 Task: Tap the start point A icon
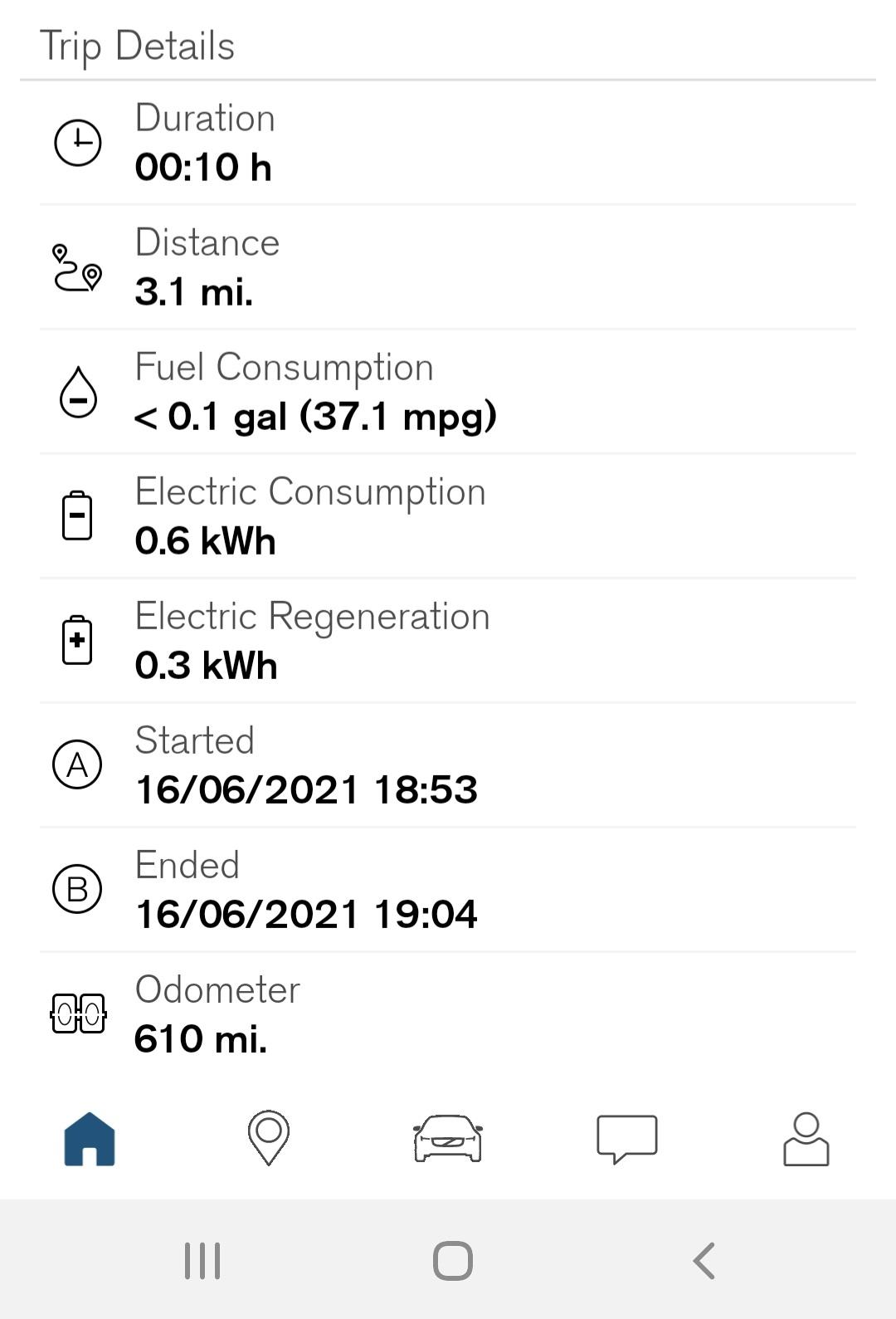(x=77, y=765)
